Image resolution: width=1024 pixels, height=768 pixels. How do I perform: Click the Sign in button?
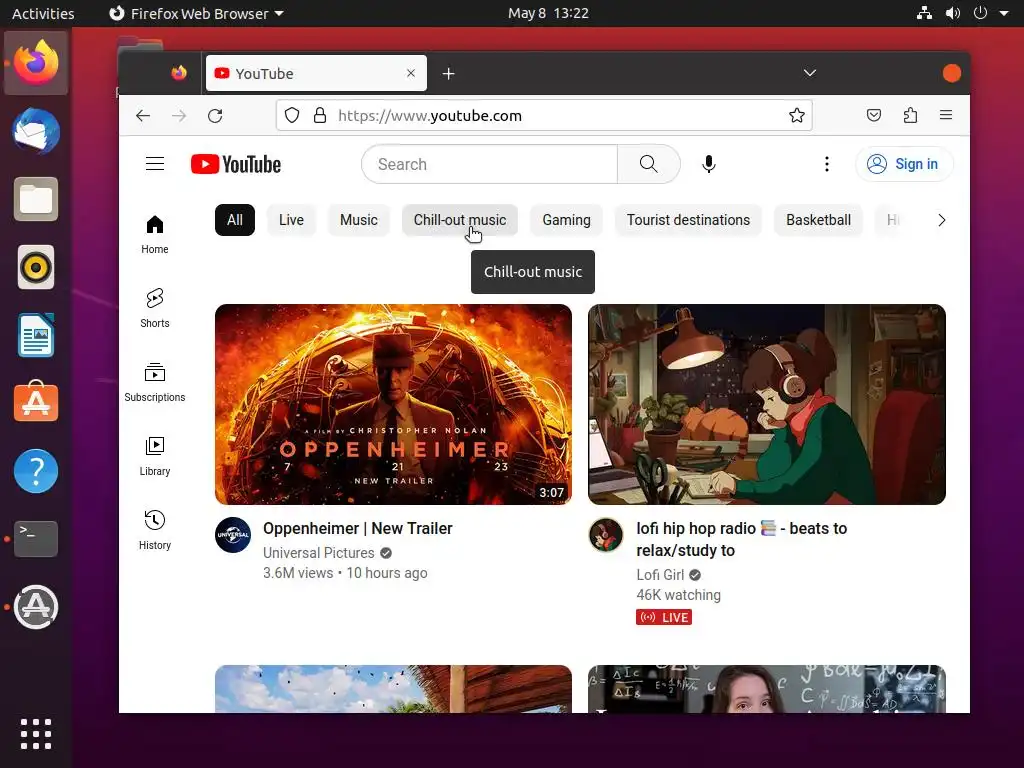tap(904, 164)
